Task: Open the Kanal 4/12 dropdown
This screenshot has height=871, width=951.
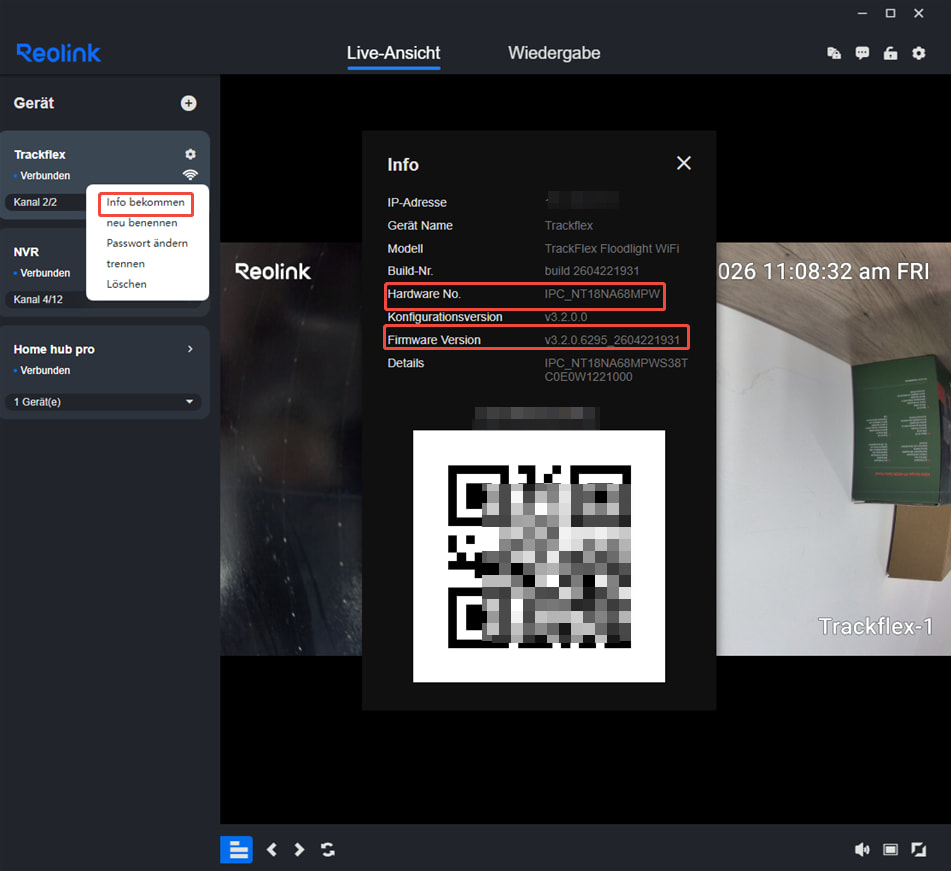Action: click(x=45, y=299)
